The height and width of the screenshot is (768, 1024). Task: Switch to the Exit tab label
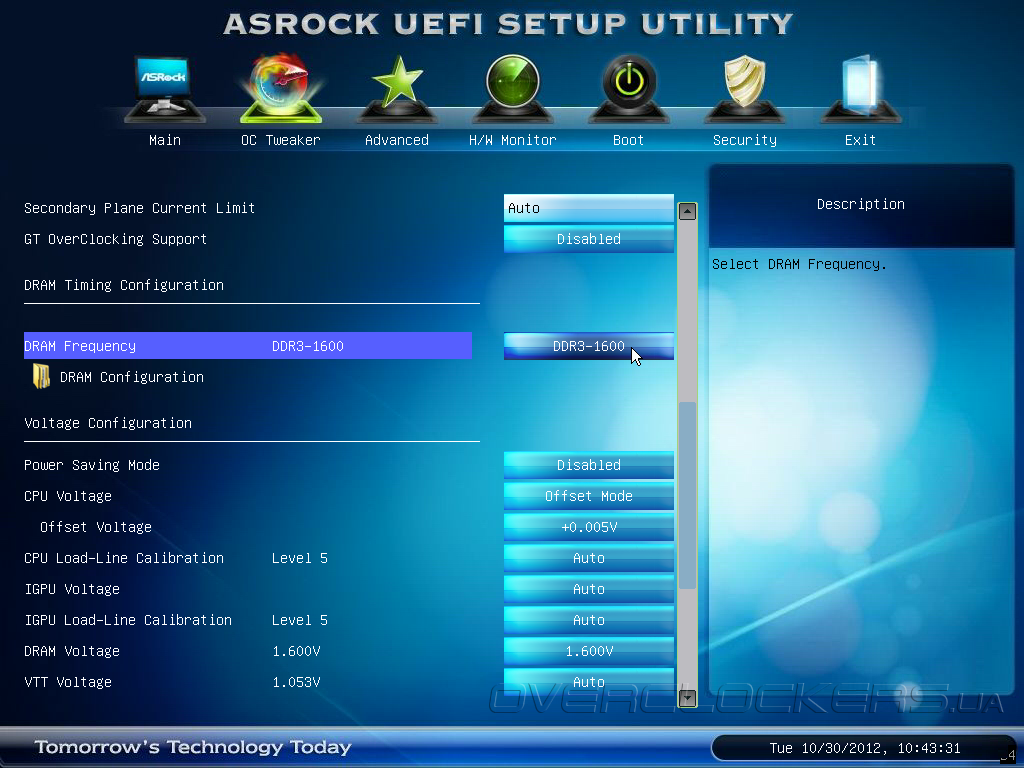[x=860, y=140]
